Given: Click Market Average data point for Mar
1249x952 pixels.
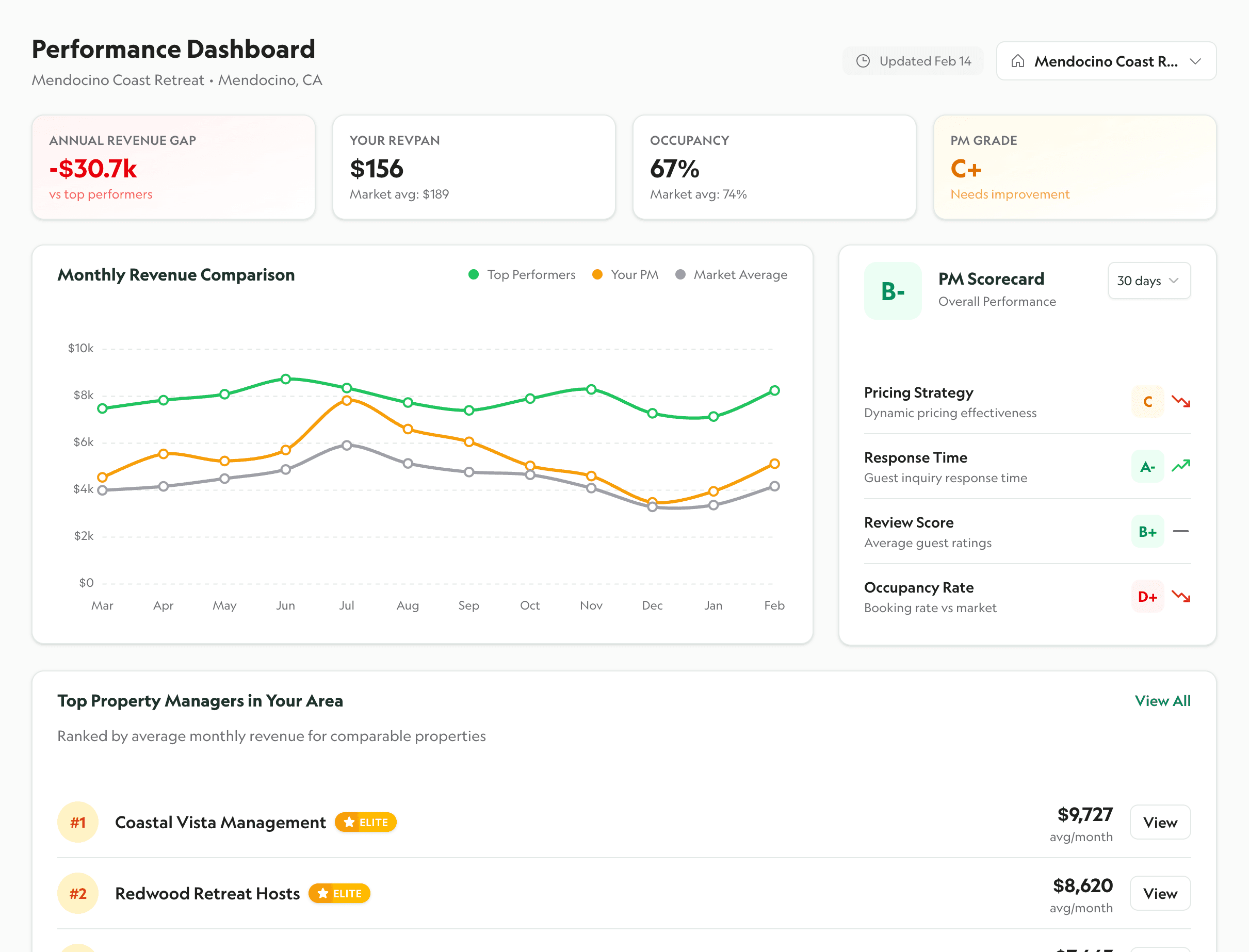Looking at the screenshot, I should click(x=102, y=491).
